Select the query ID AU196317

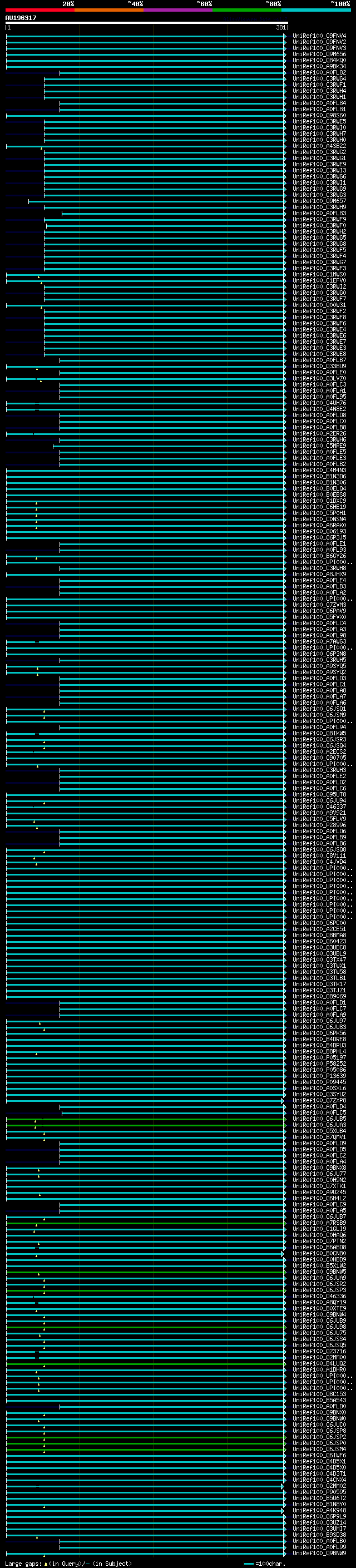pyautogui.click(x=21, y=18)
